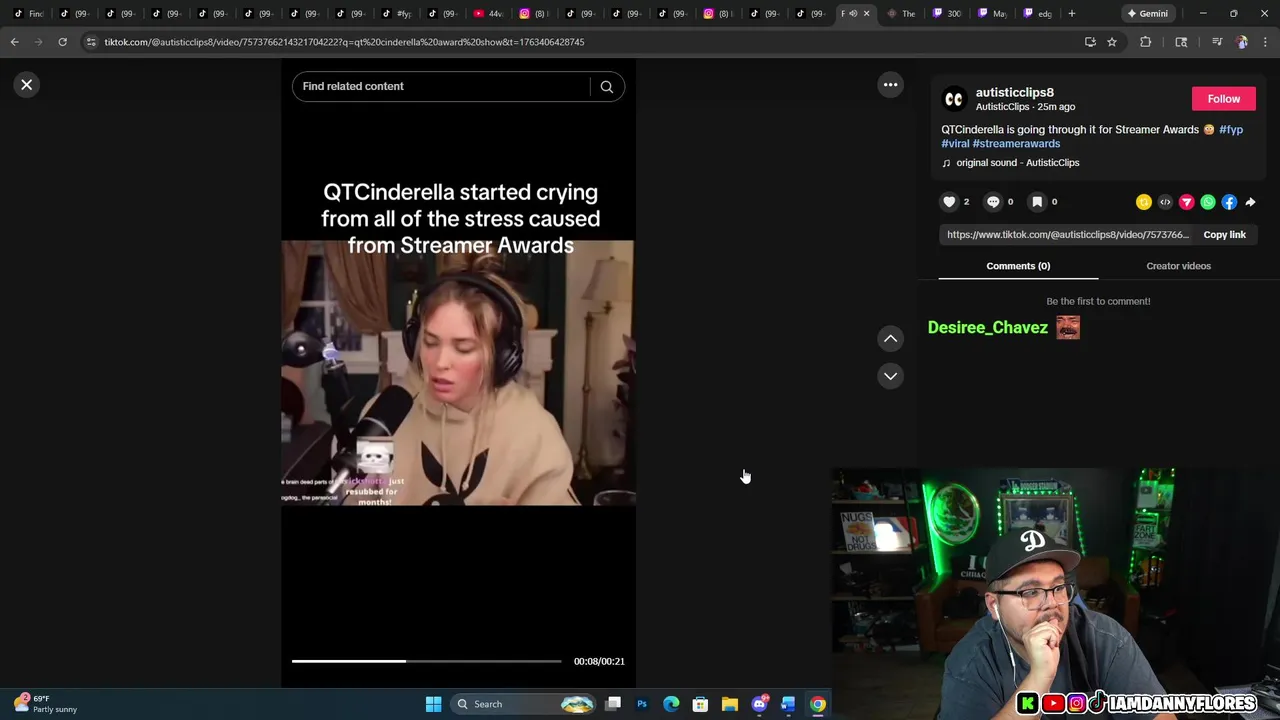The image size is (1280, 720).
Task: Switch to the #fyp TikTok tab
Action: 396,13
